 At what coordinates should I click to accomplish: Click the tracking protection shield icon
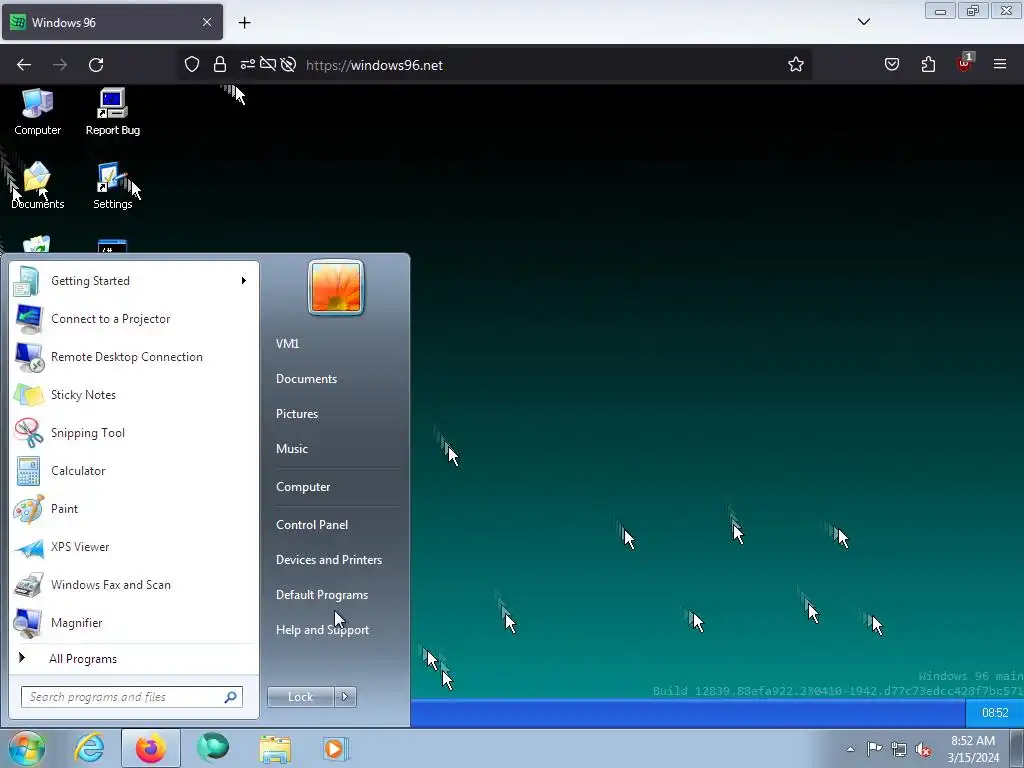(191, 64)
